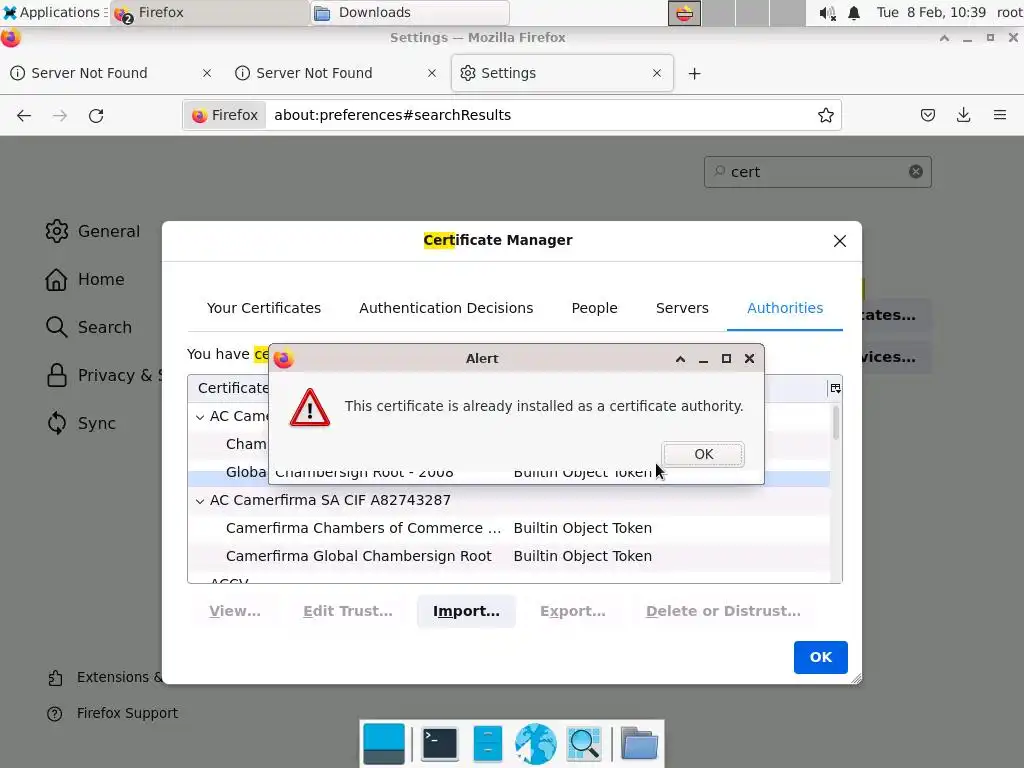Open the application finder magnifier in dock
The width and height of the screenshot is (1024, 768).
point(584,744)
